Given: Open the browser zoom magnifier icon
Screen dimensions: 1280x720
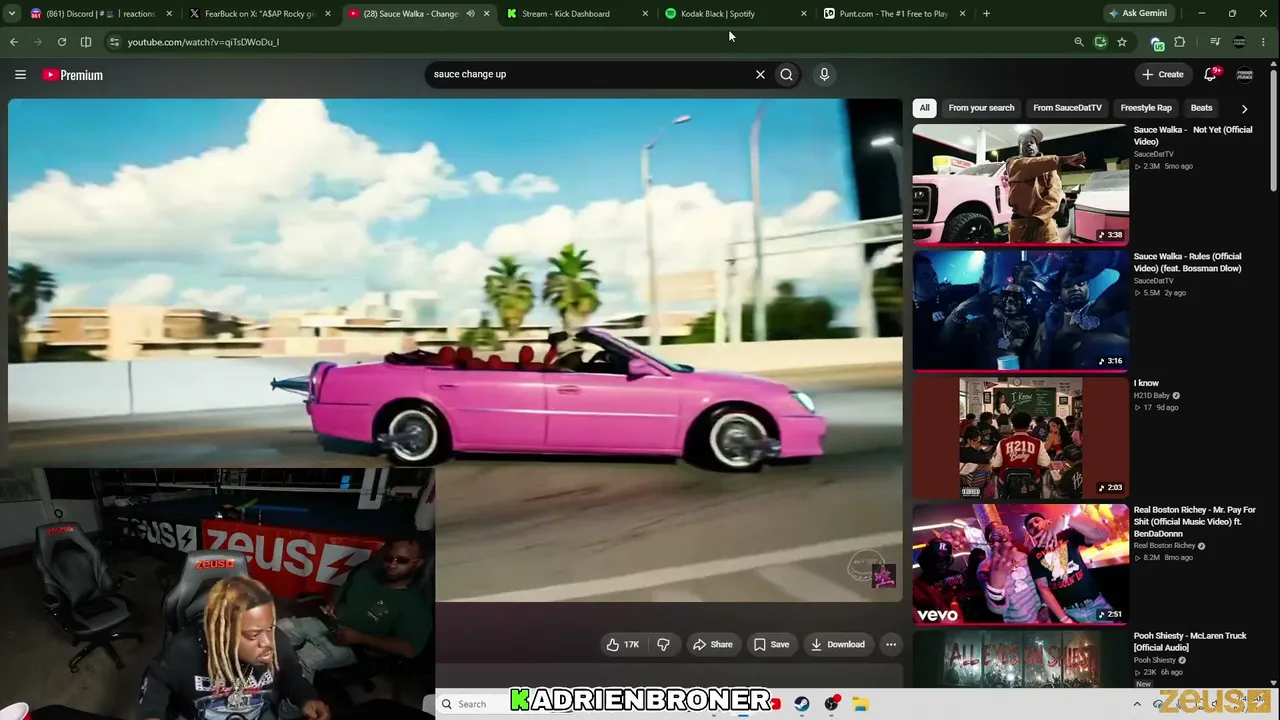Looking at the screenshot, I should click(x=1078, y=42).
